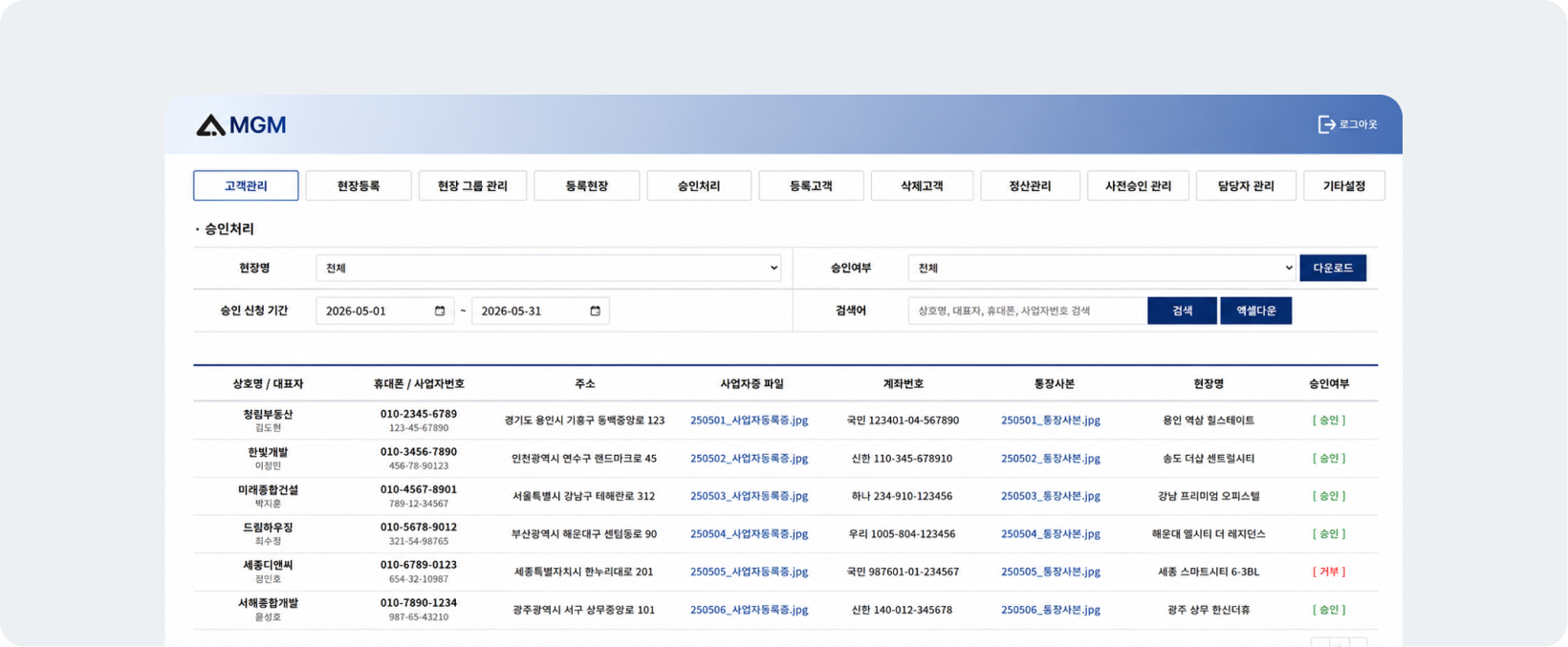Open 250503_통장사본.jpg link
The height and width of the screenshot is (647, 1568).
(1051, 496)
